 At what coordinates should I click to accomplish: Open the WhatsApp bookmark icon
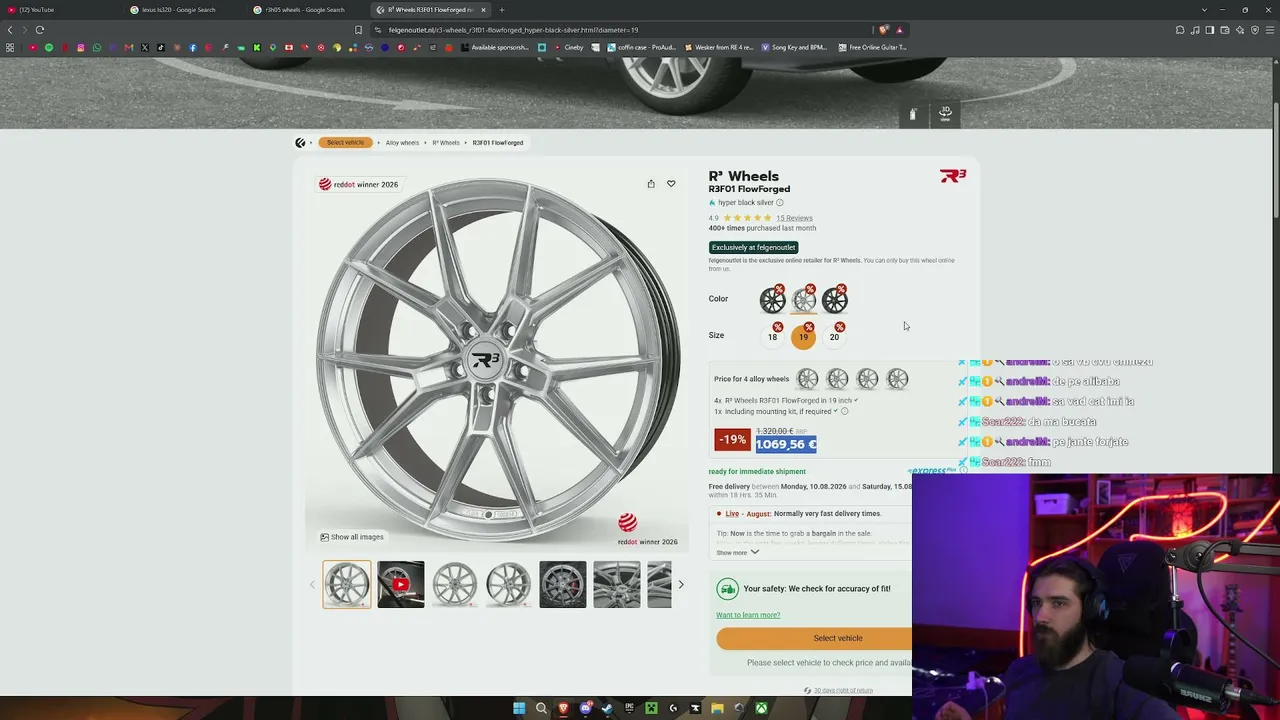(97, 47)
